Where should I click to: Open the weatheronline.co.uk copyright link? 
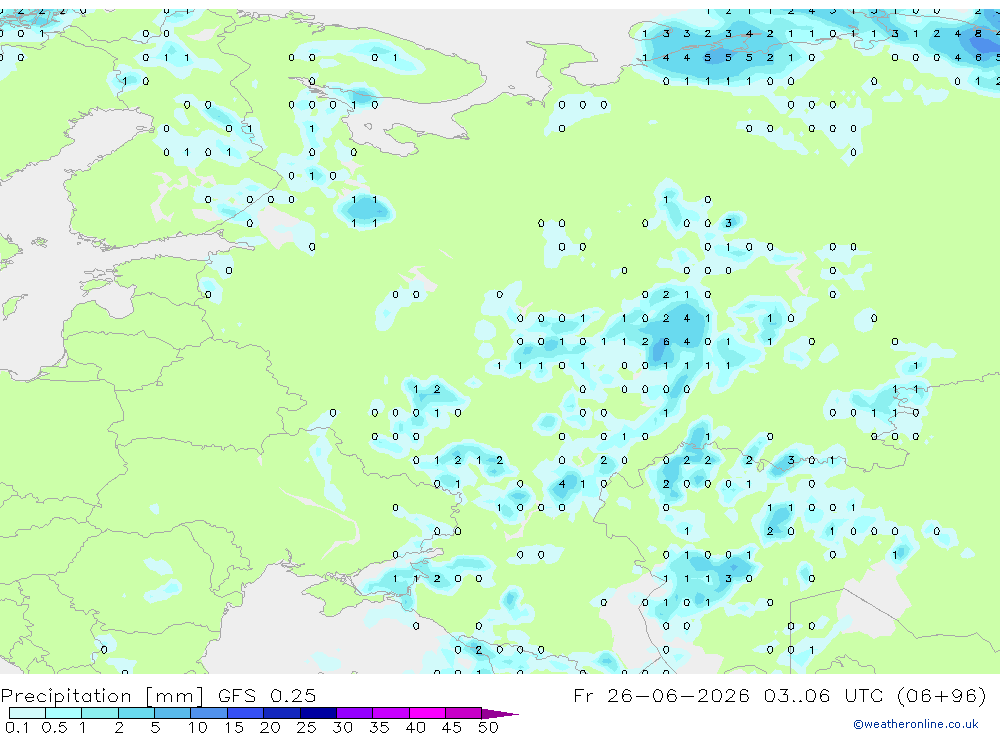[x=916, y=724]
